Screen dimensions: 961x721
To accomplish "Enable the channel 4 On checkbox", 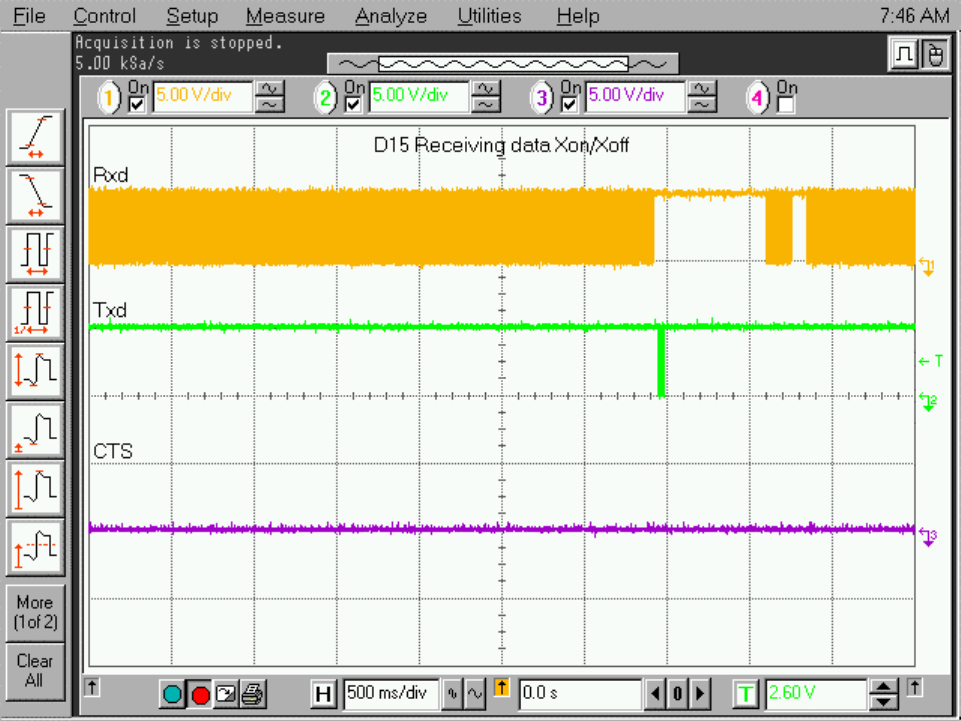I will click(785, 105).
